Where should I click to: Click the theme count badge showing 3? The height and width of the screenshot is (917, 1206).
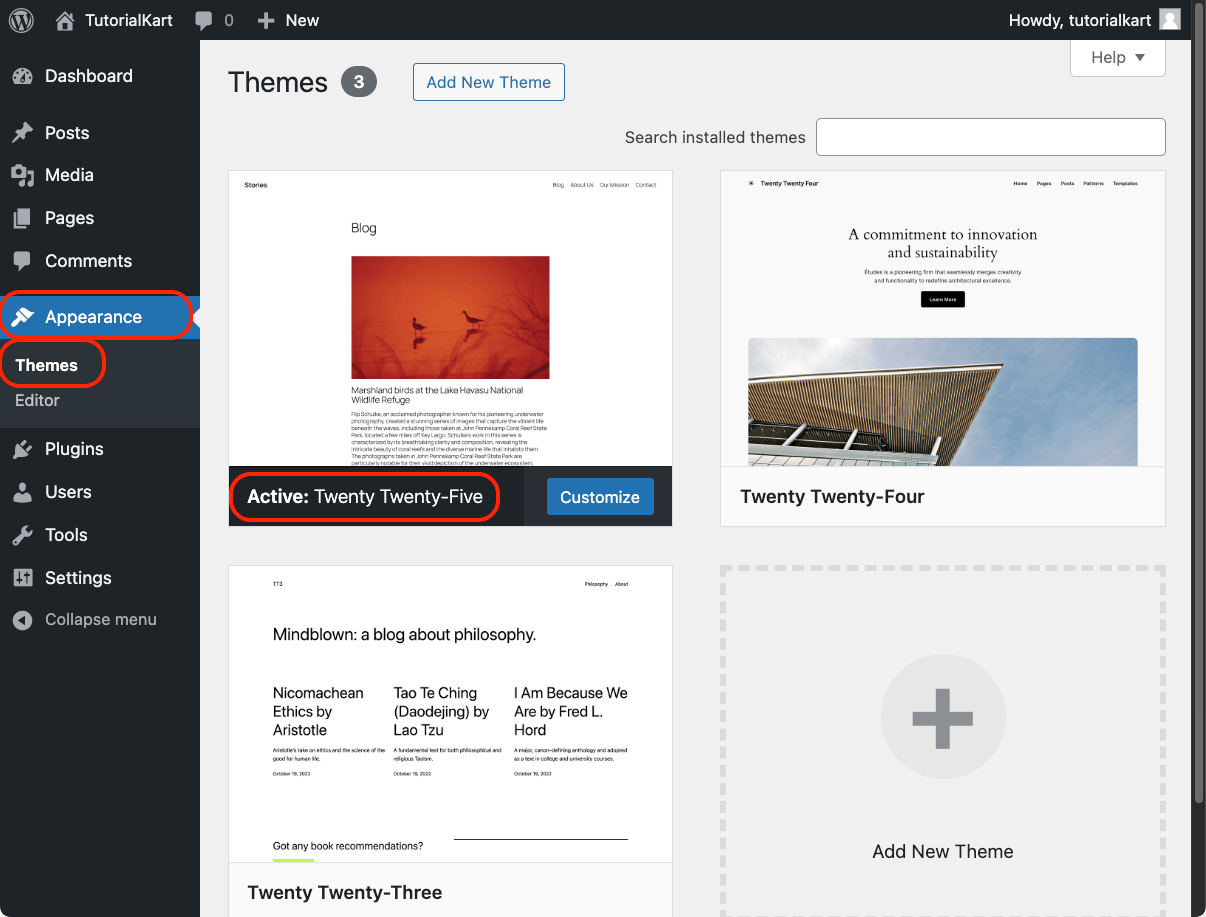tap(359, 82)
